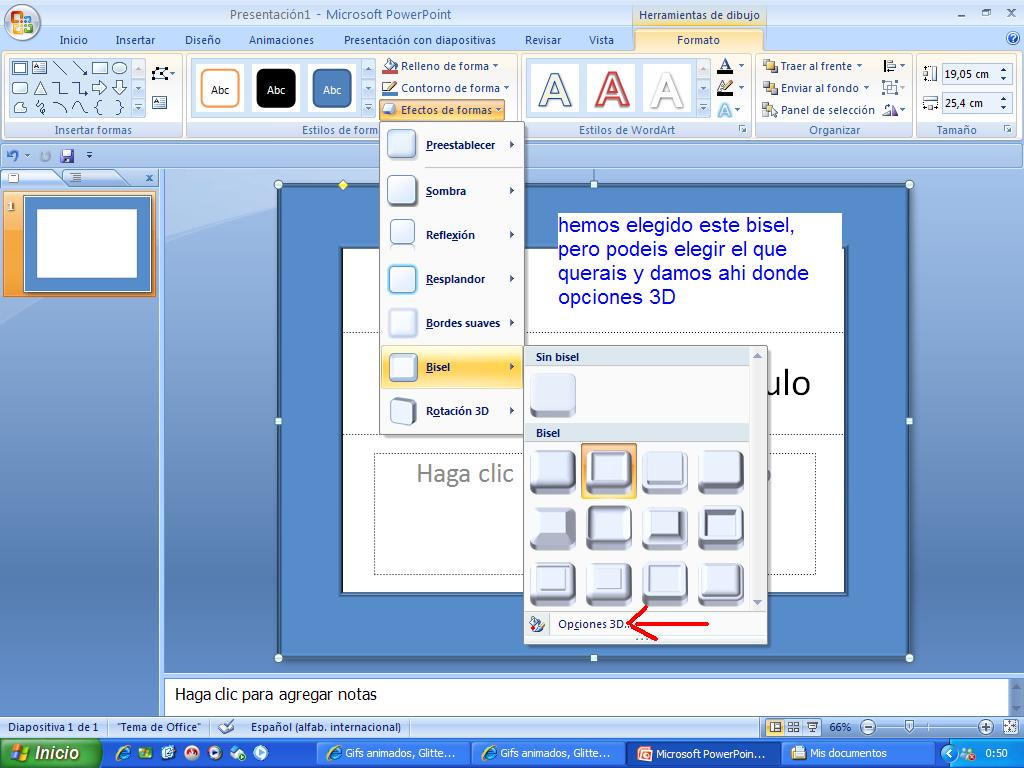The height and width of the screenshot is (768, 1024).
Task: Apply the white Abc shape style
Action: [x=220, y=89]
